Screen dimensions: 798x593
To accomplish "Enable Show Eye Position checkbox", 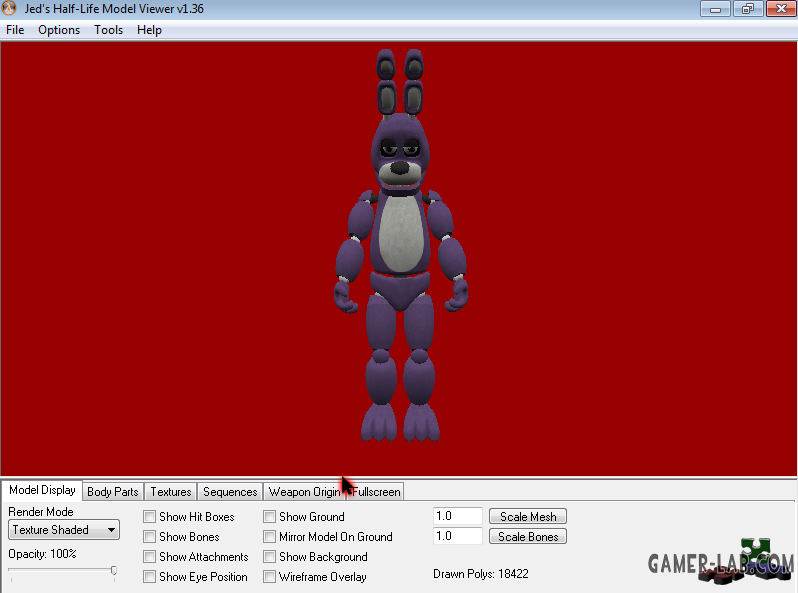I will [149, 577].
